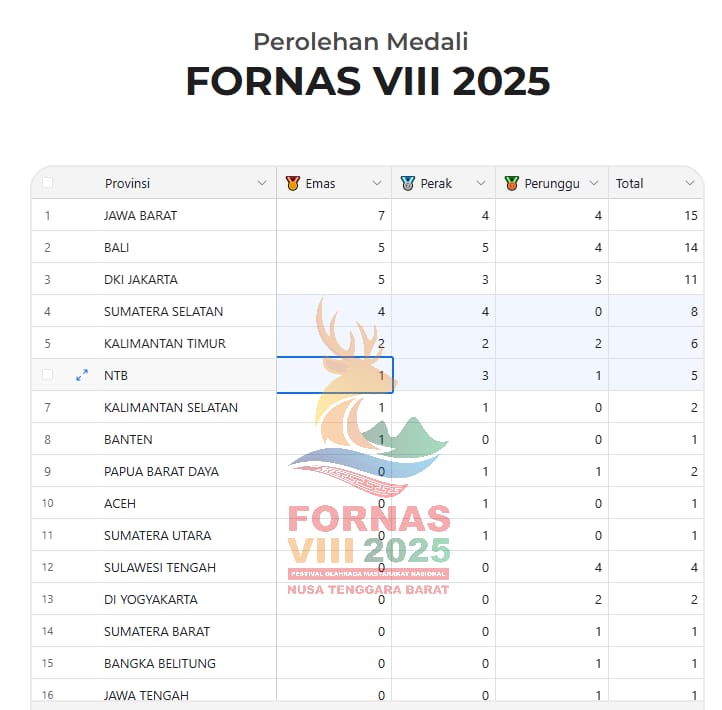Screen dimensions: 722x710
Task: Open the Provinsi column dropdown
Action: tap(262, 183)
